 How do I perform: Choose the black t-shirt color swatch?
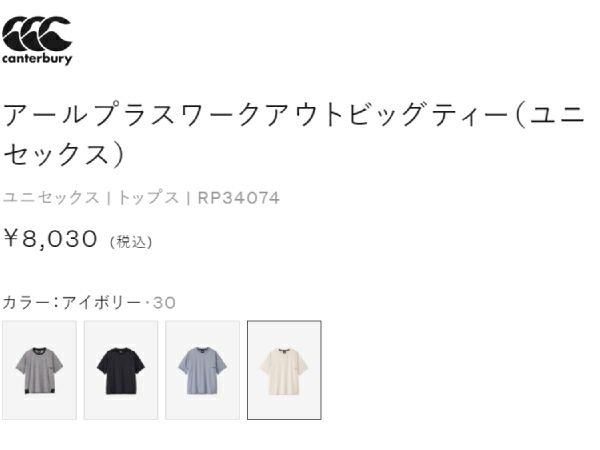120,370
